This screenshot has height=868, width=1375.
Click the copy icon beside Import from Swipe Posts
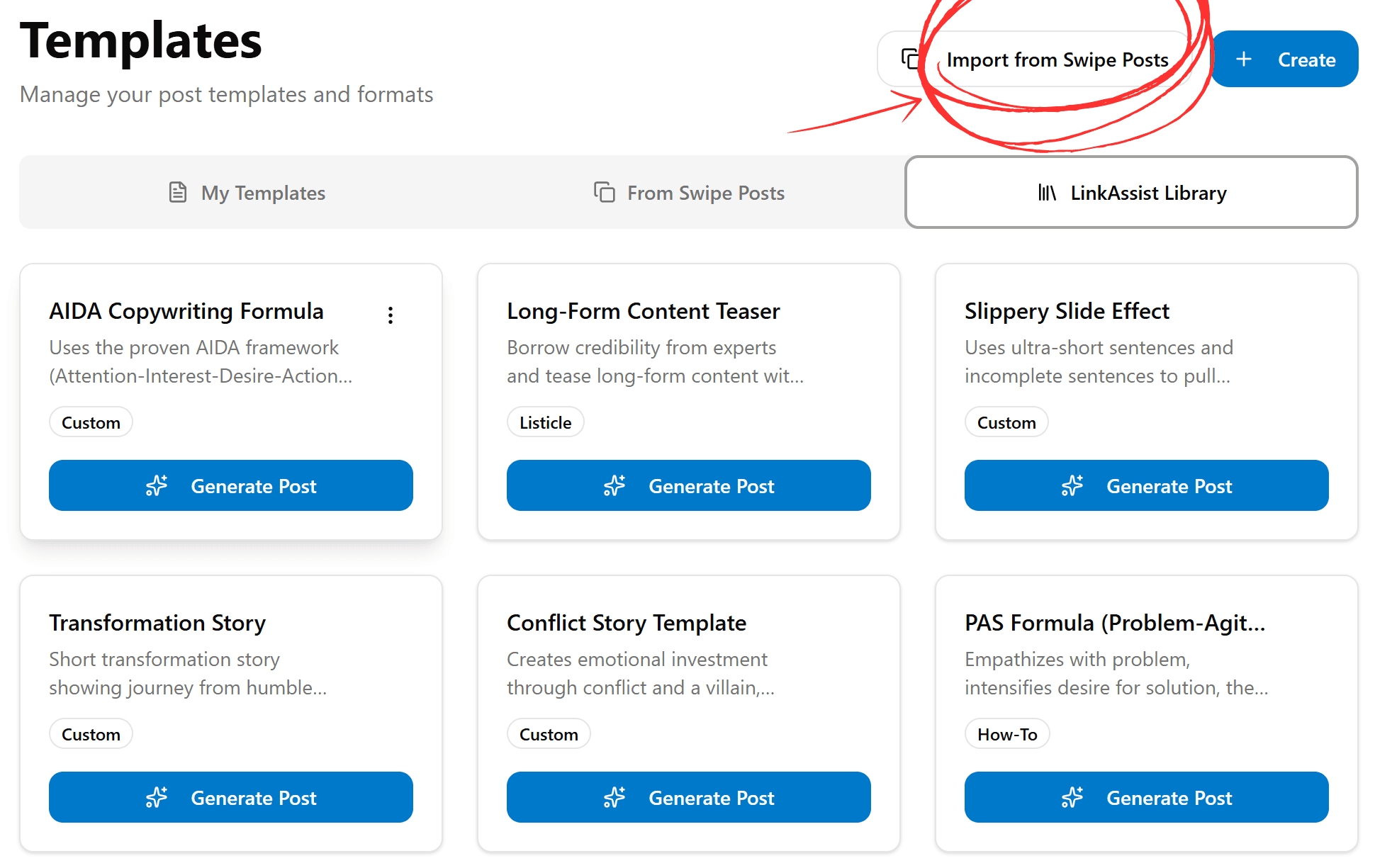pyautogui.click(x=910, y=59)
